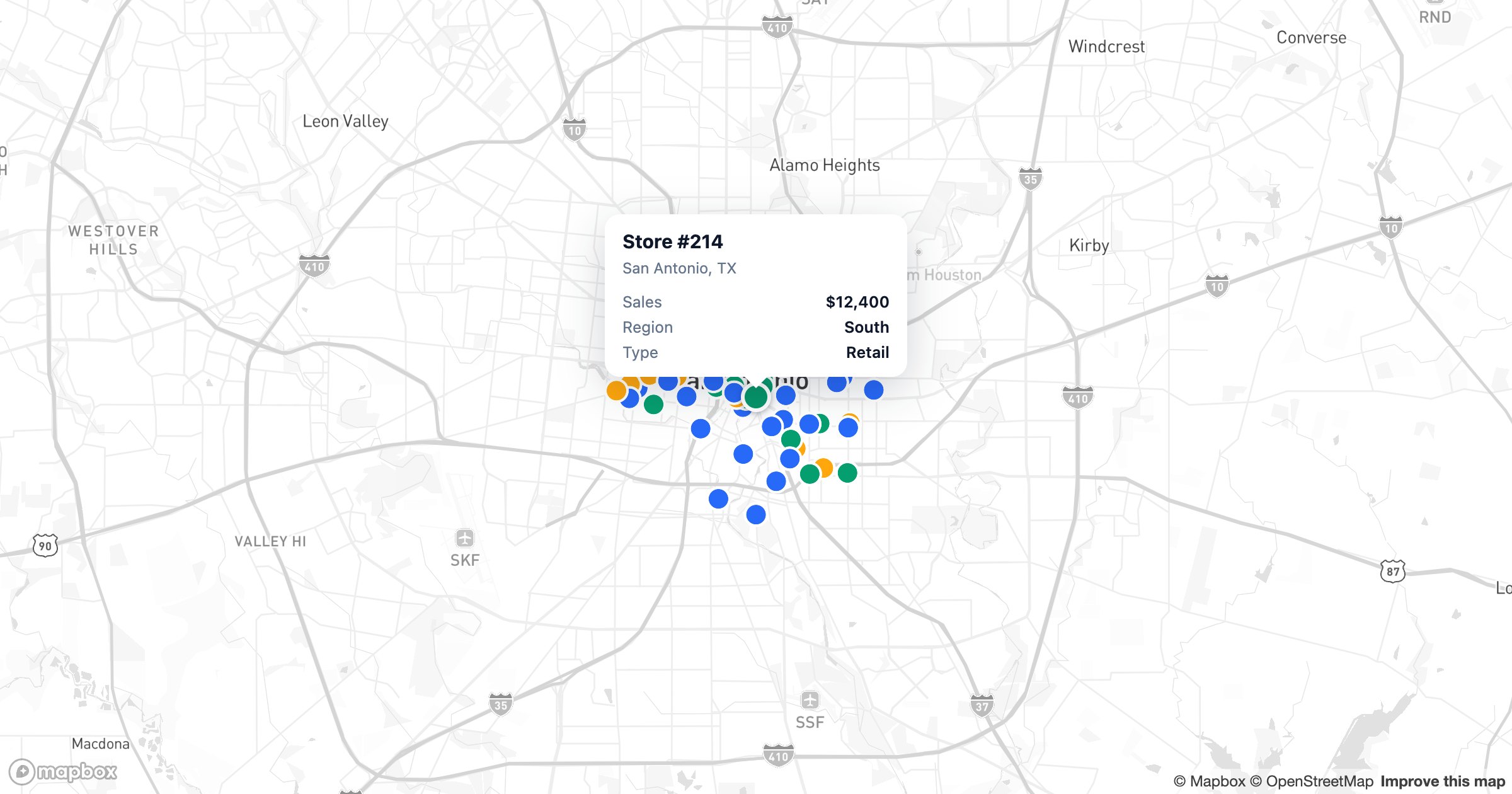Click the Mapbox logo
The width and height of the screenshot is (1512, 794).
(64, 771)
